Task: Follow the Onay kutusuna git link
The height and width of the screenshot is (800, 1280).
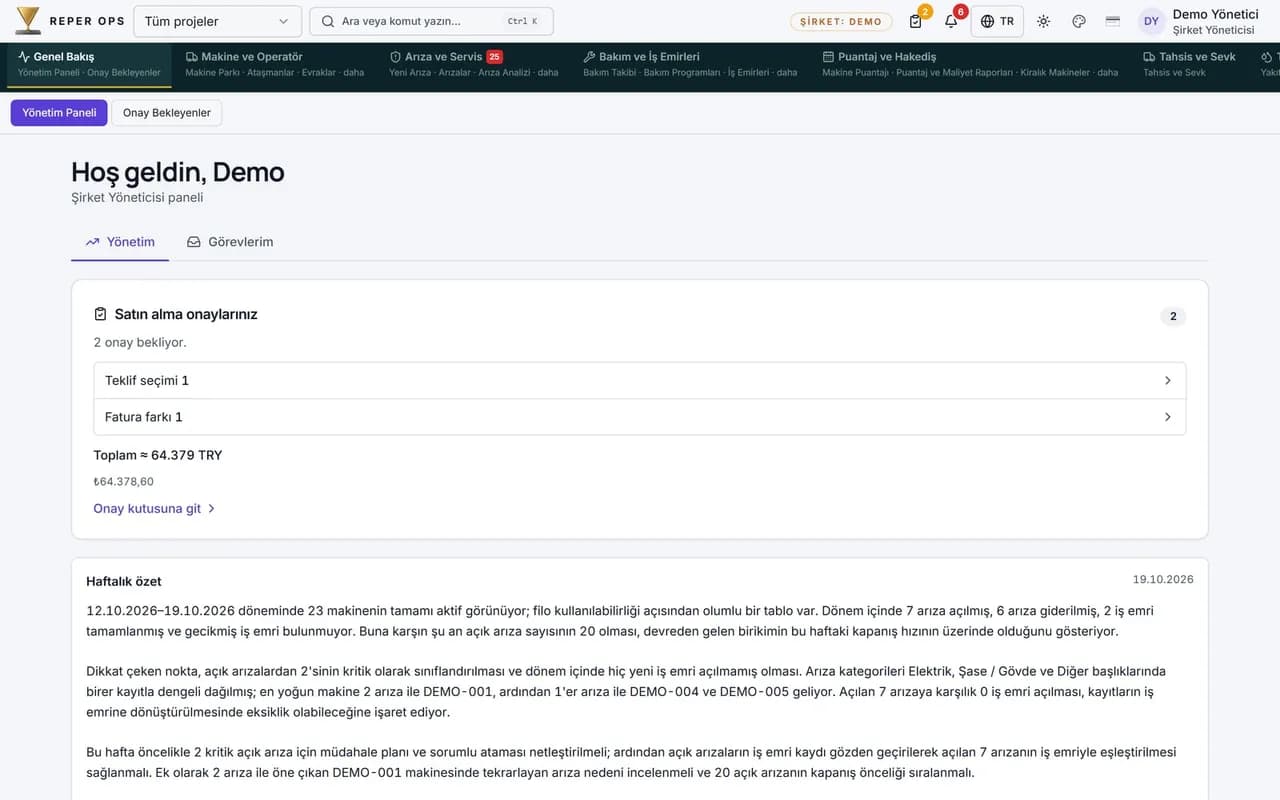Action: point(155,508)
